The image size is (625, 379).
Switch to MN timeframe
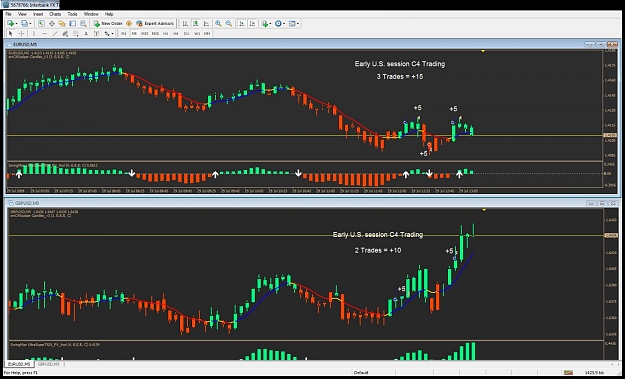click(207, 34)
